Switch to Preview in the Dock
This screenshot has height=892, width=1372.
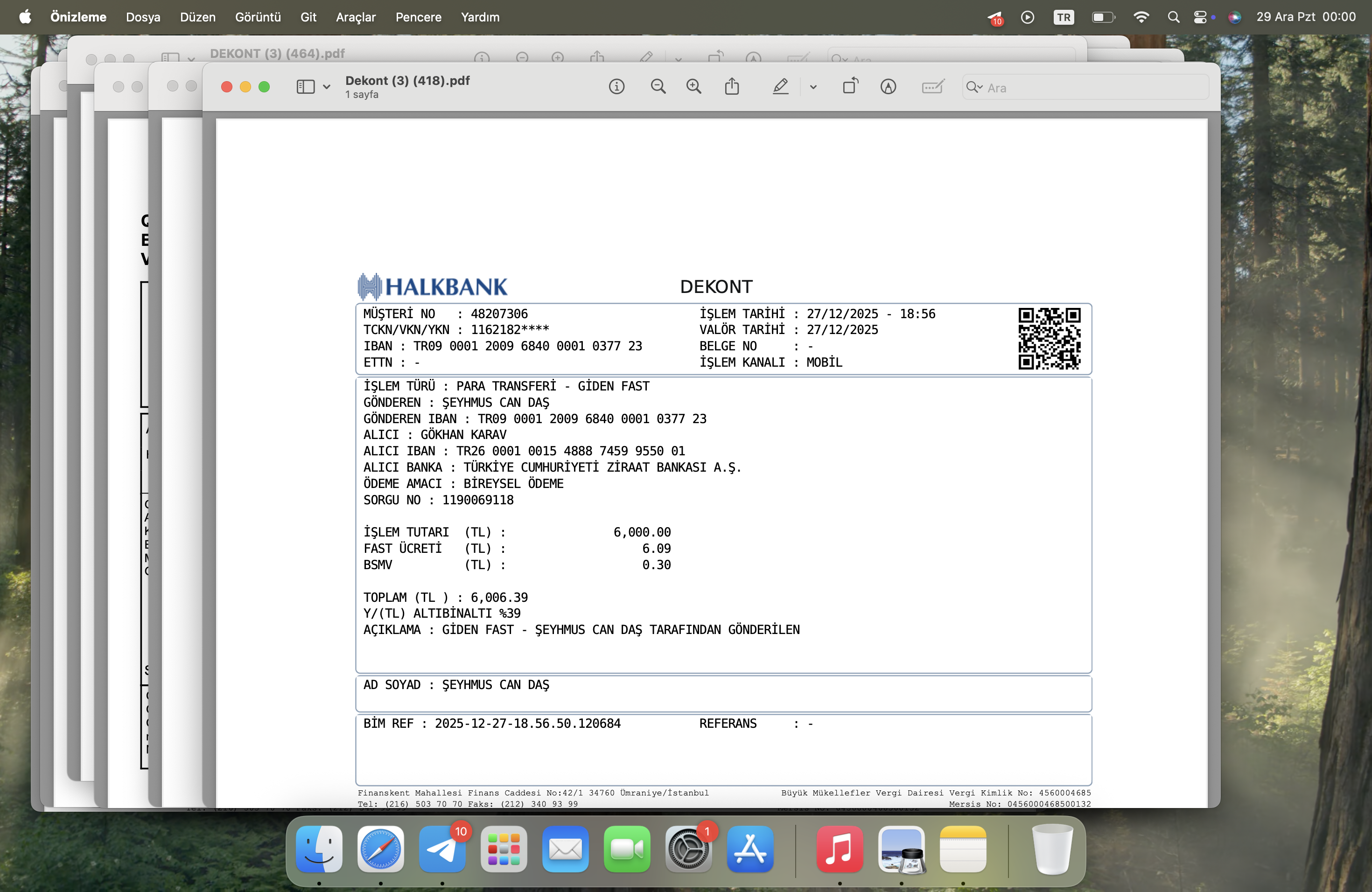[x=902, y=849]
